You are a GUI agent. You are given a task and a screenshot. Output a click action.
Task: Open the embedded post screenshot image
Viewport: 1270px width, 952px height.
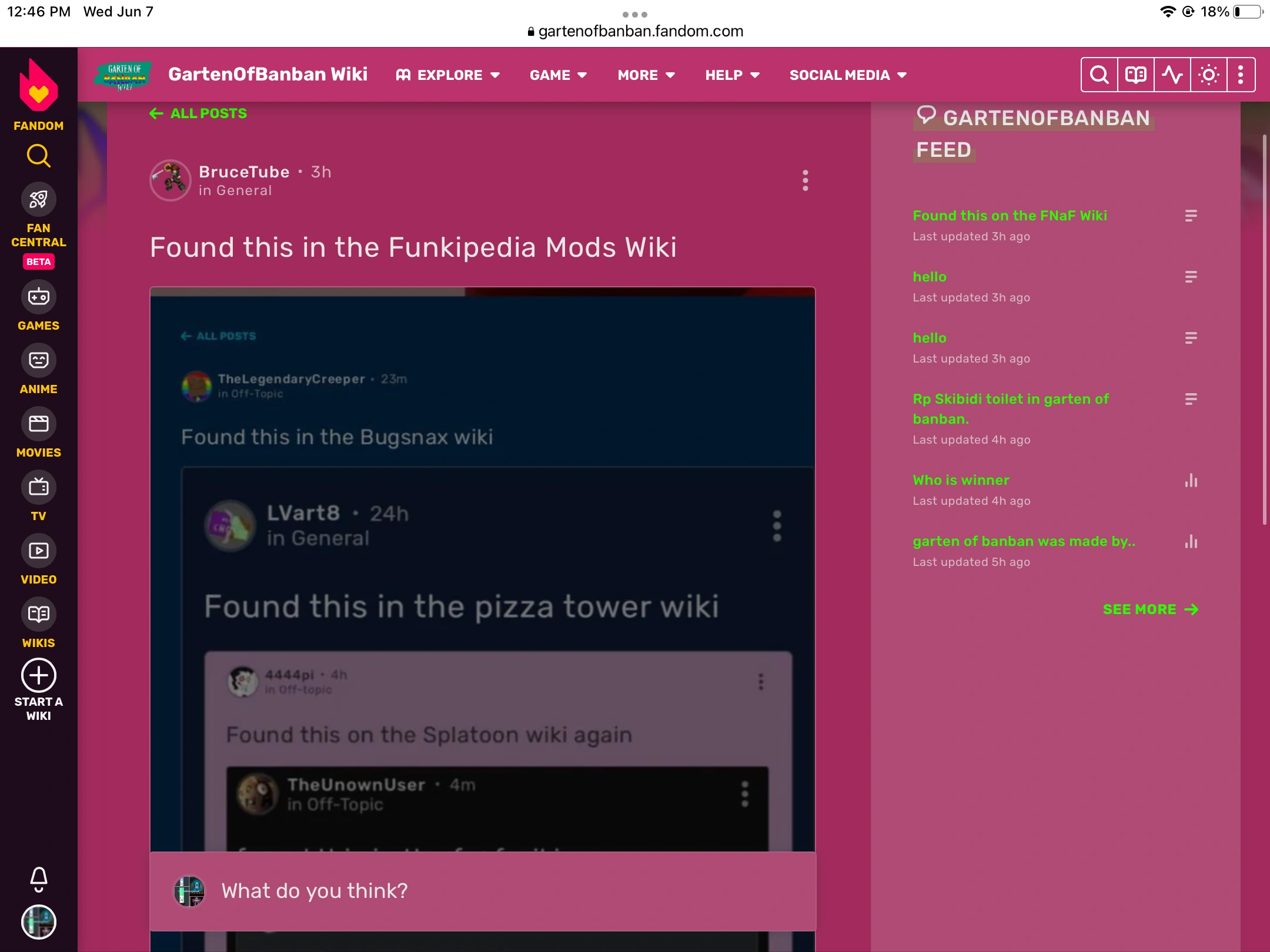tap(482, 564)
